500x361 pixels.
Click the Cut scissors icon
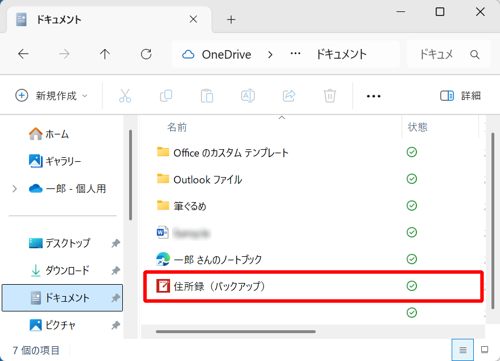tap(125, 96)
